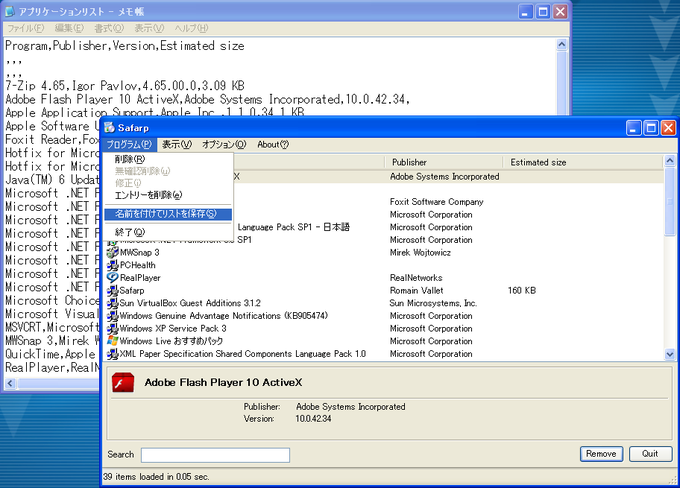Click the 7-Zip 4.65 line in Notepad
This screenshot has width=680, height=488.
[x=125, y=85]
